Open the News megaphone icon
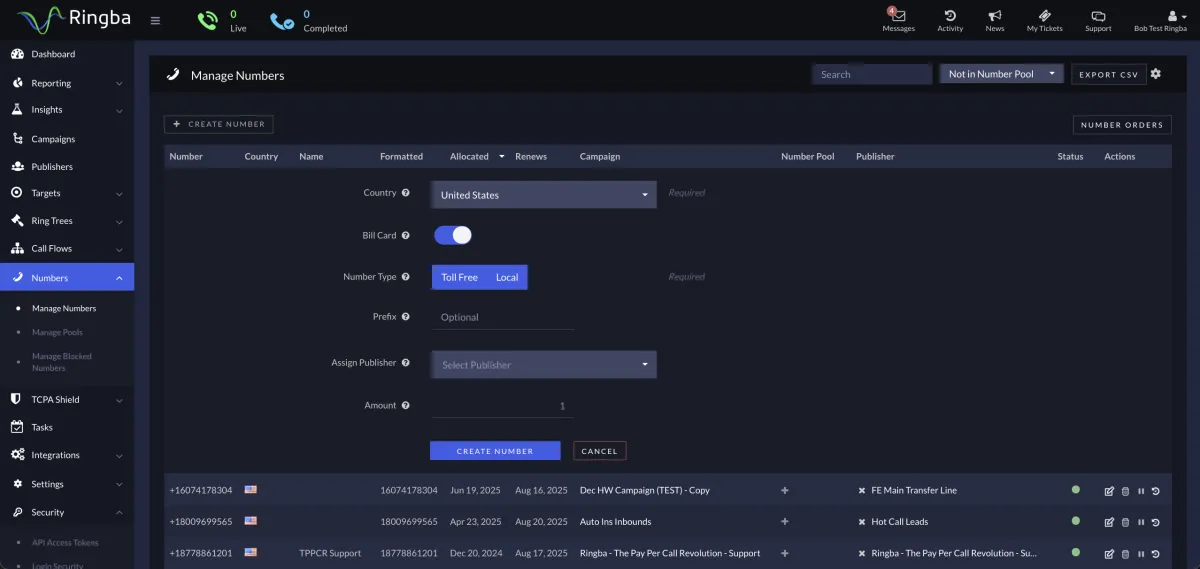 click(x=994, y=16)
